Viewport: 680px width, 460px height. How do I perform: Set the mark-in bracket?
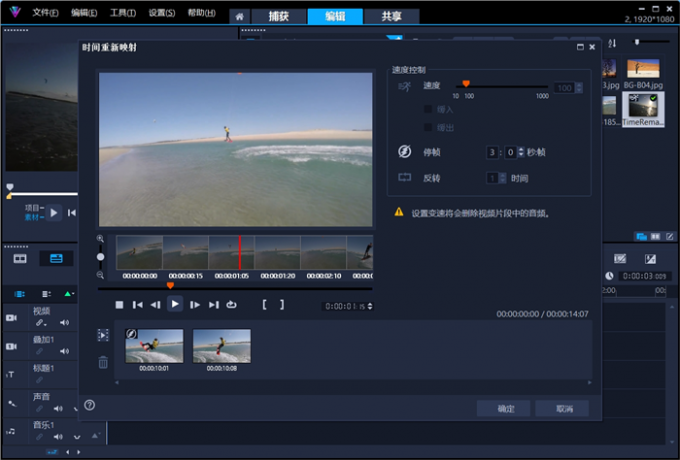click(x=264, y=304)
